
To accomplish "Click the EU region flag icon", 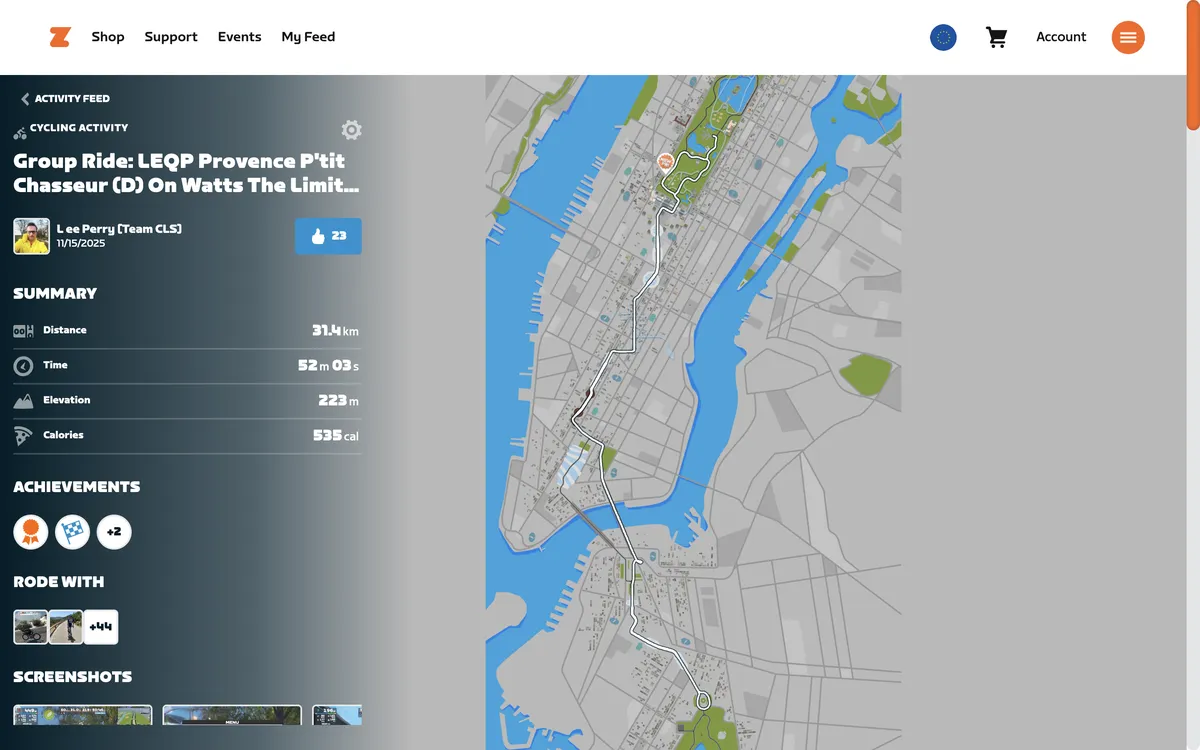I will (943, 37).
